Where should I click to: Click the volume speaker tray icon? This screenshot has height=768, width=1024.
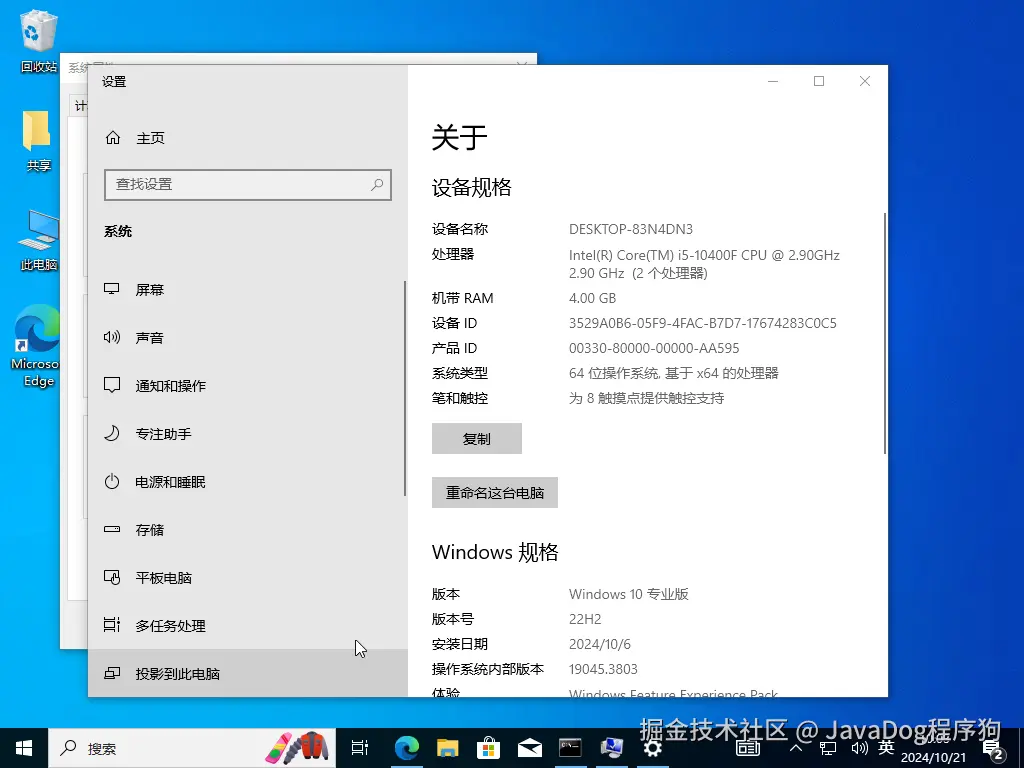click(x=859, y=748)
